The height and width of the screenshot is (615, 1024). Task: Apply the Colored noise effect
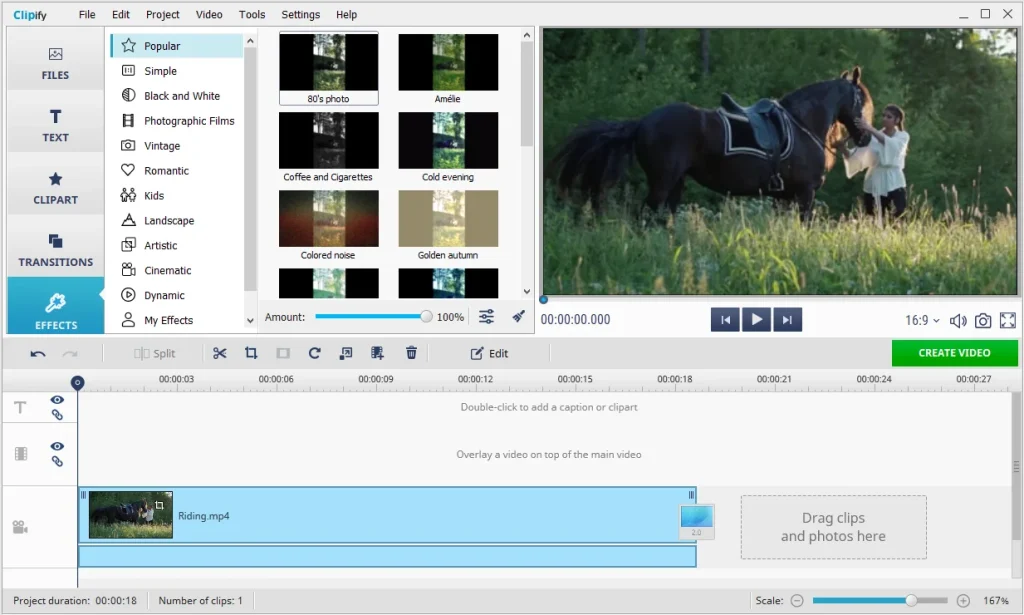click(x=328, y=225)
